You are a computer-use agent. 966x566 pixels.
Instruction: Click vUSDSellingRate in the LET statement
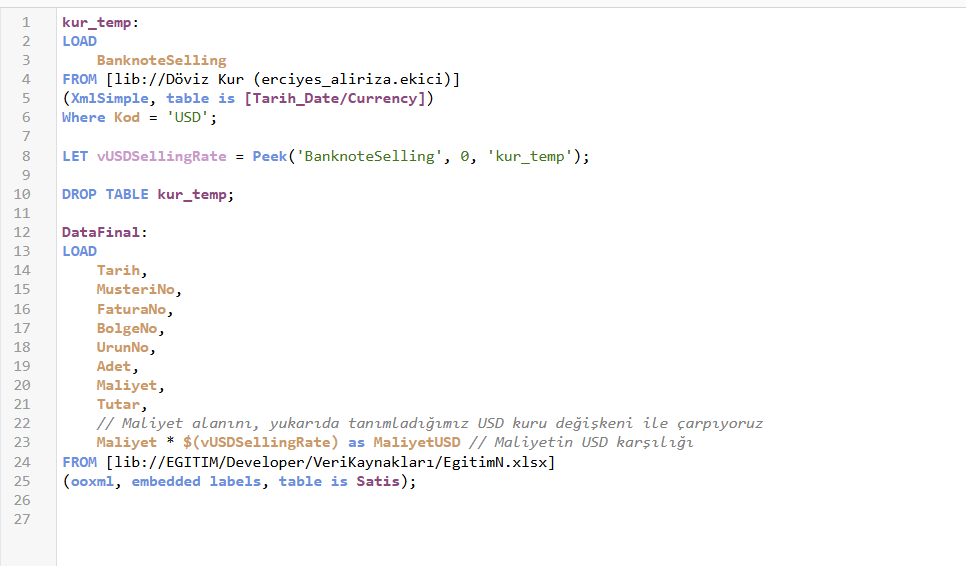(161, 156)
